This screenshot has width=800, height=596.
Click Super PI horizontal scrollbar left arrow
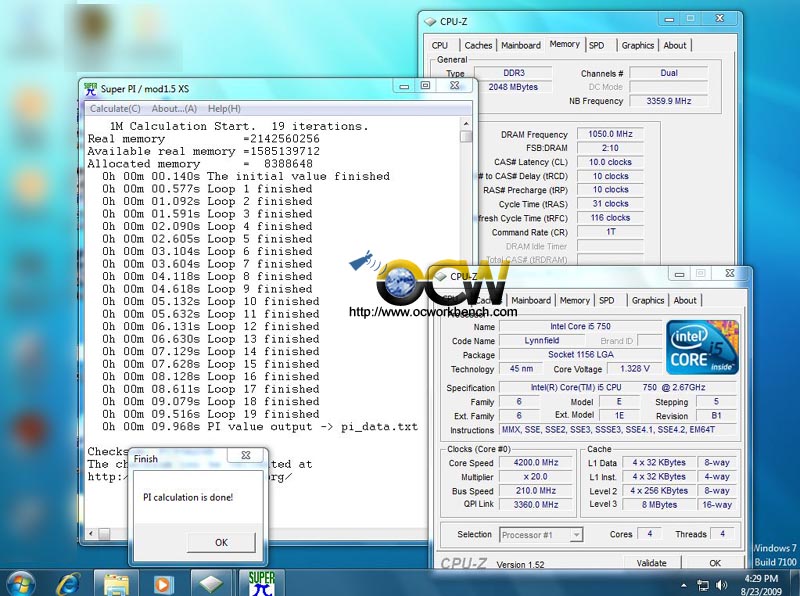tap(91, 534)
